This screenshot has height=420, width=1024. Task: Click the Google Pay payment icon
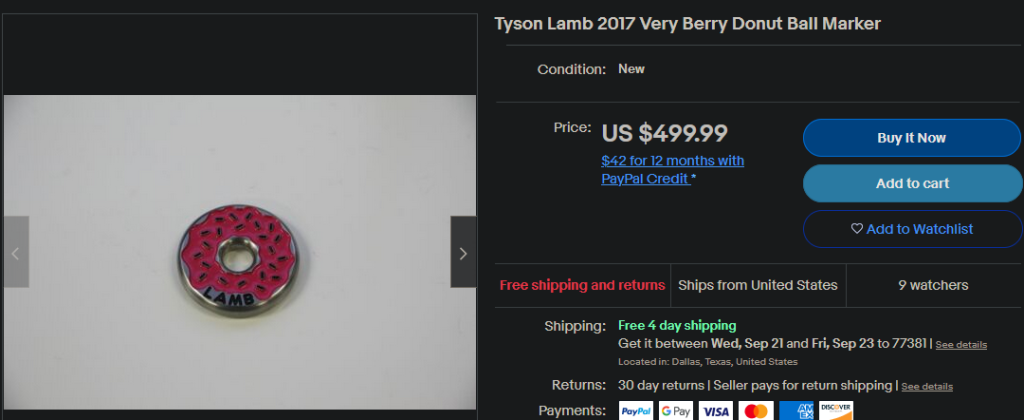tap(676, 410)
